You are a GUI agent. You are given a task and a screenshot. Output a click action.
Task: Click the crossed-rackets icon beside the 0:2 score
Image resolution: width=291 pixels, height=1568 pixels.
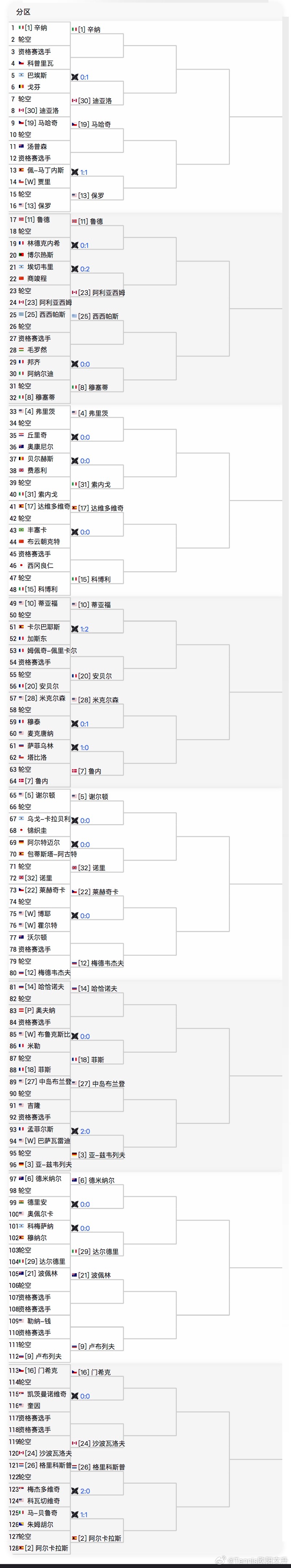coord(75,269)
